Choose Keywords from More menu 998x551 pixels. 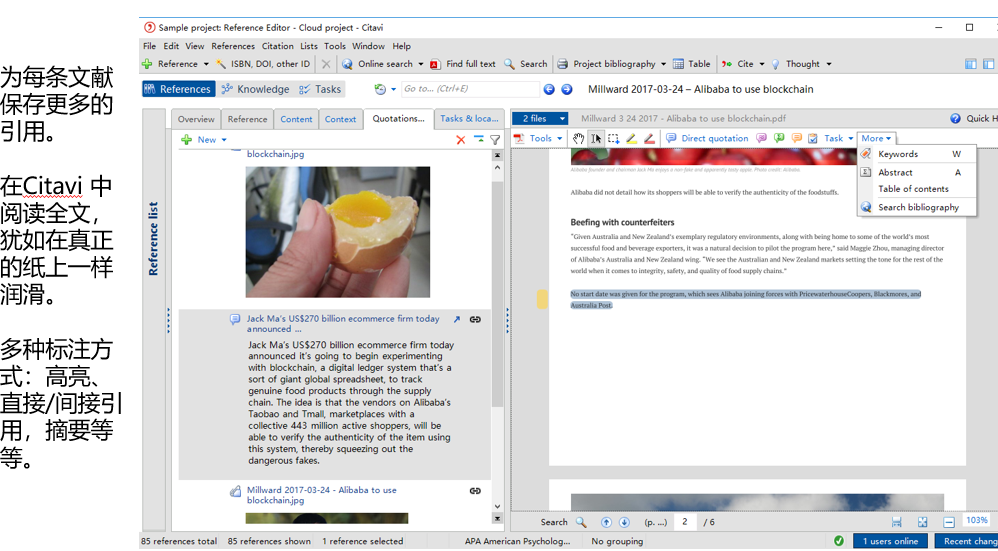tap(917, 154)
